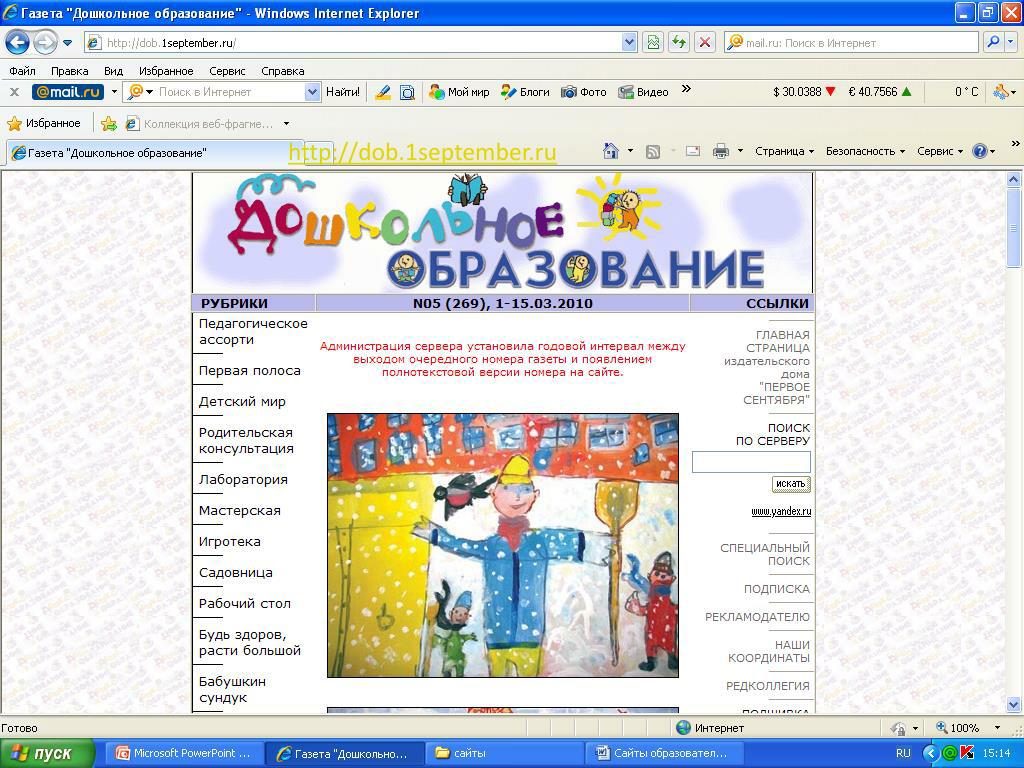Click the Compatibility View icon in address bar
Viewport: 1024px width, 768px height.
click(x=653, y=42)
